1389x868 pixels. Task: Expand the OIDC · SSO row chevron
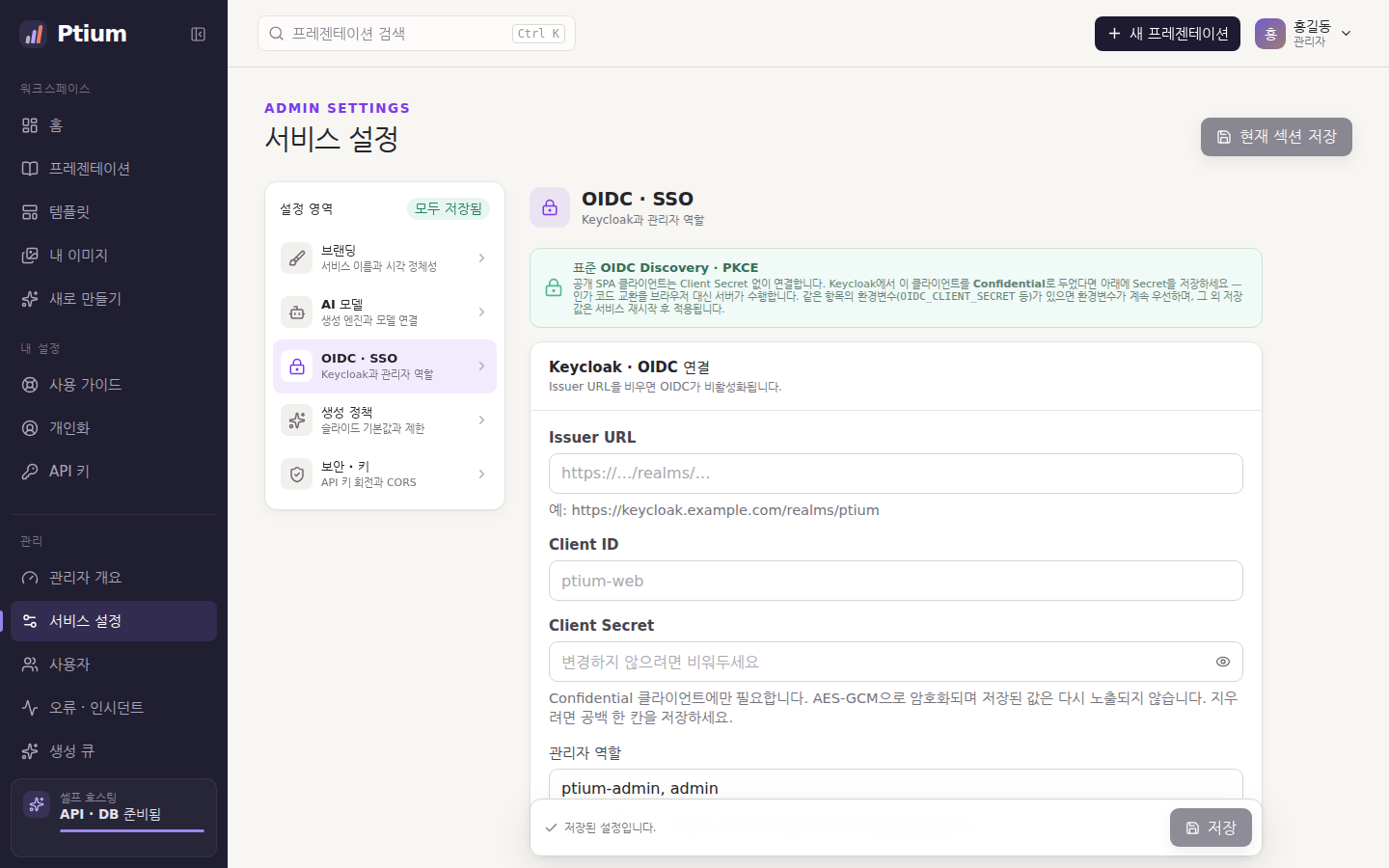(x=481, y=366)
